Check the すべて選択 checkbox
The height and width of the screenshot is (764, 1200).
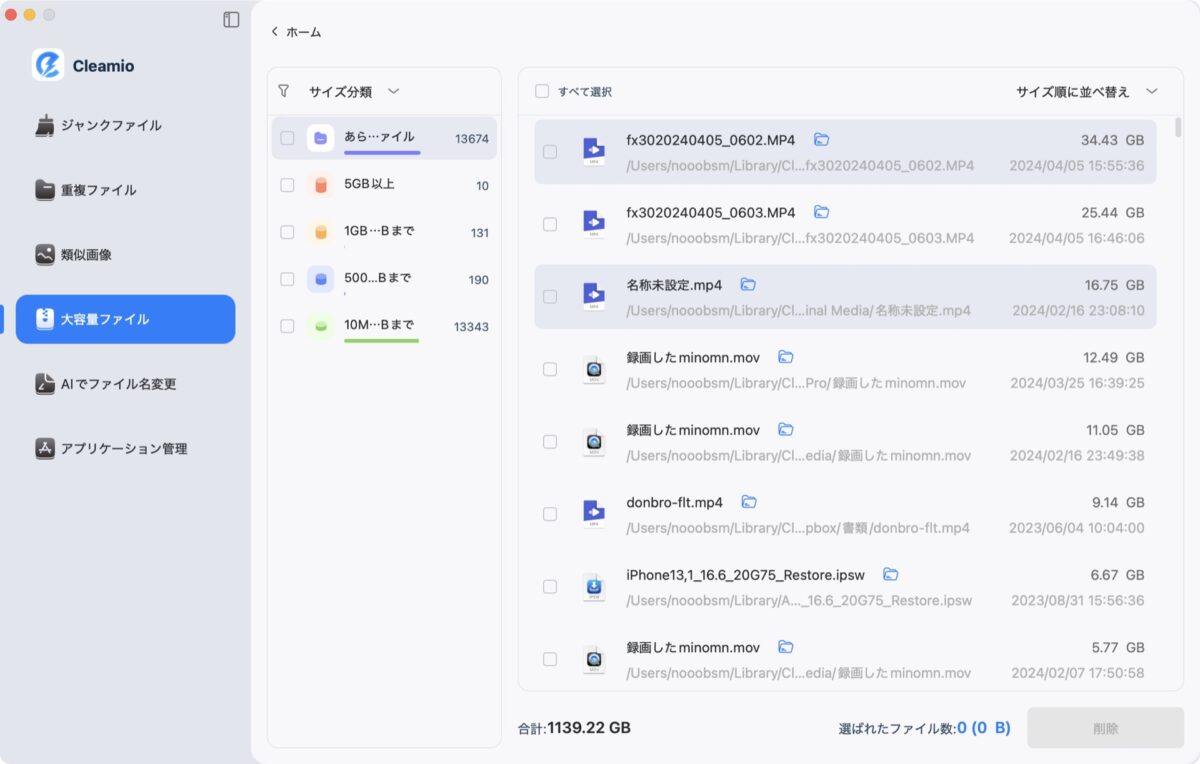(542, 91)
